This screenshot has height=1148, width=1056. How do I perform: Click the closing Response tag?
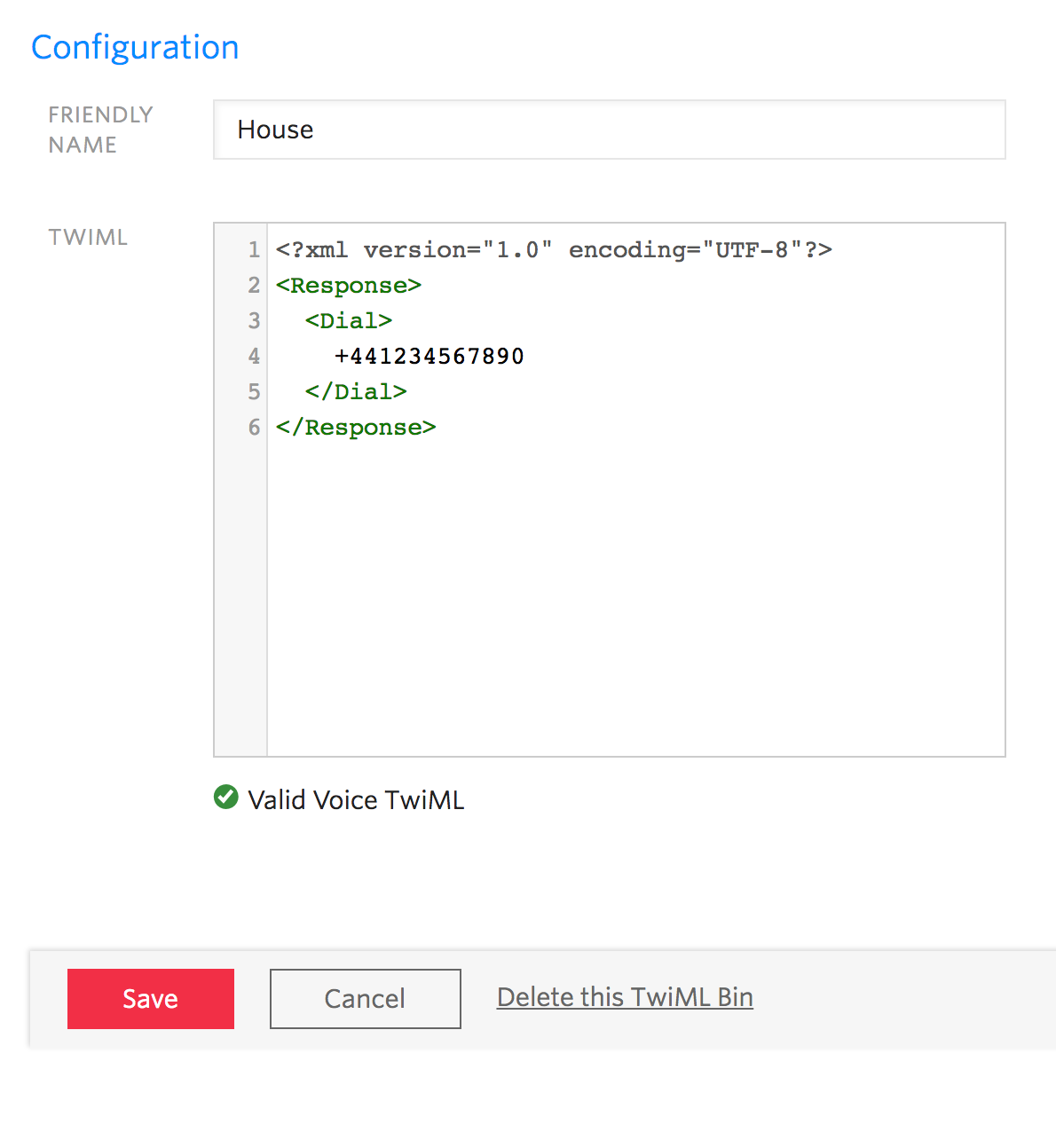tap(356, 428)
